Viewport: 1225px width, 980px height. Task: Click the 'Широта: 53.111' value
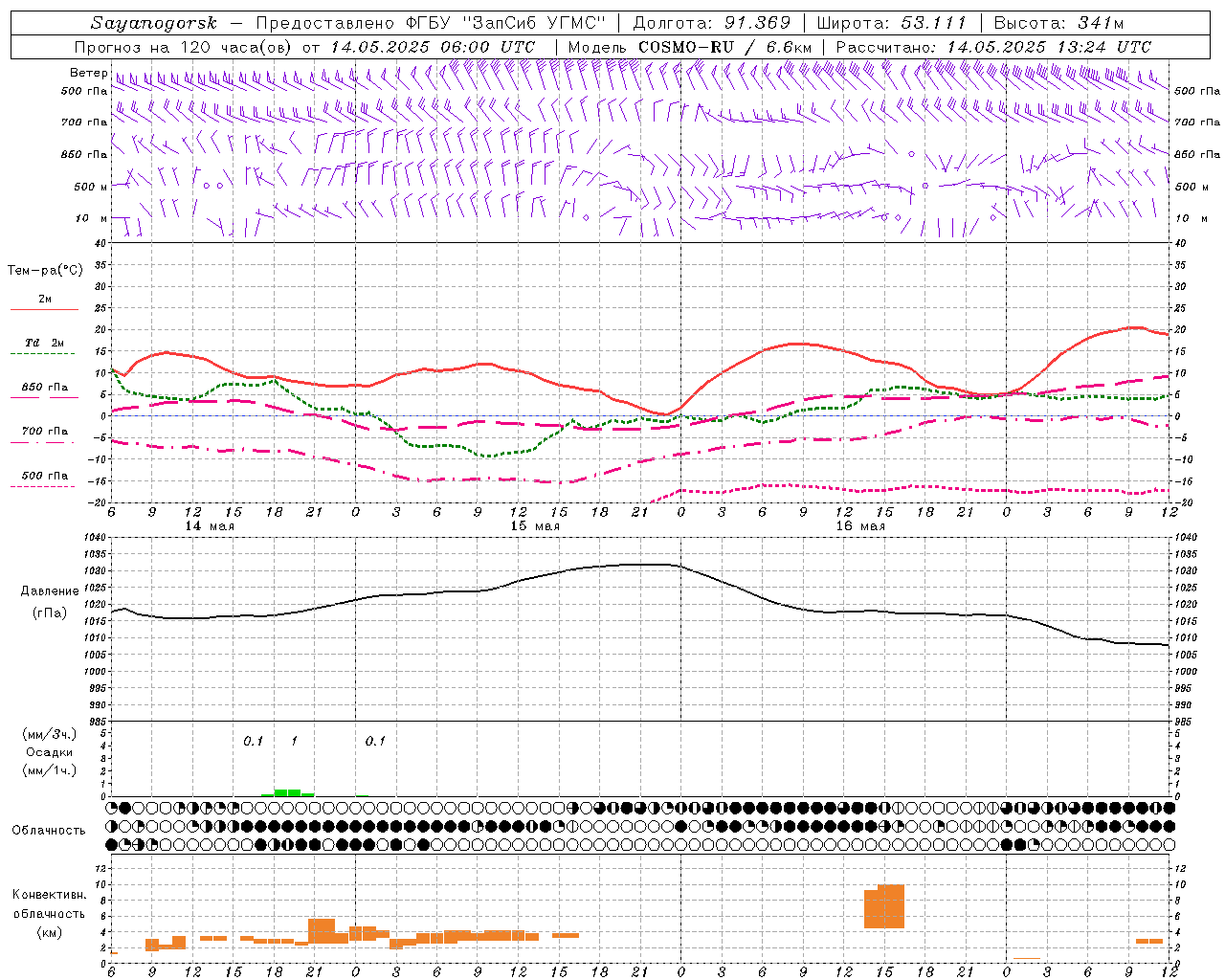pyautogui.click(x=891, y=23)
